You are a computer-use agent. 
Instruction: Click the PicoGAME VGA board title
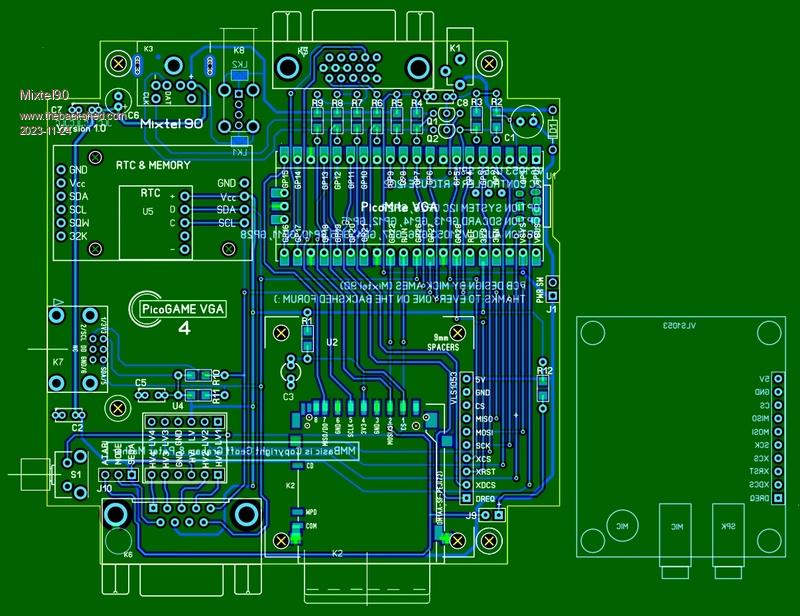click(182, 309)
